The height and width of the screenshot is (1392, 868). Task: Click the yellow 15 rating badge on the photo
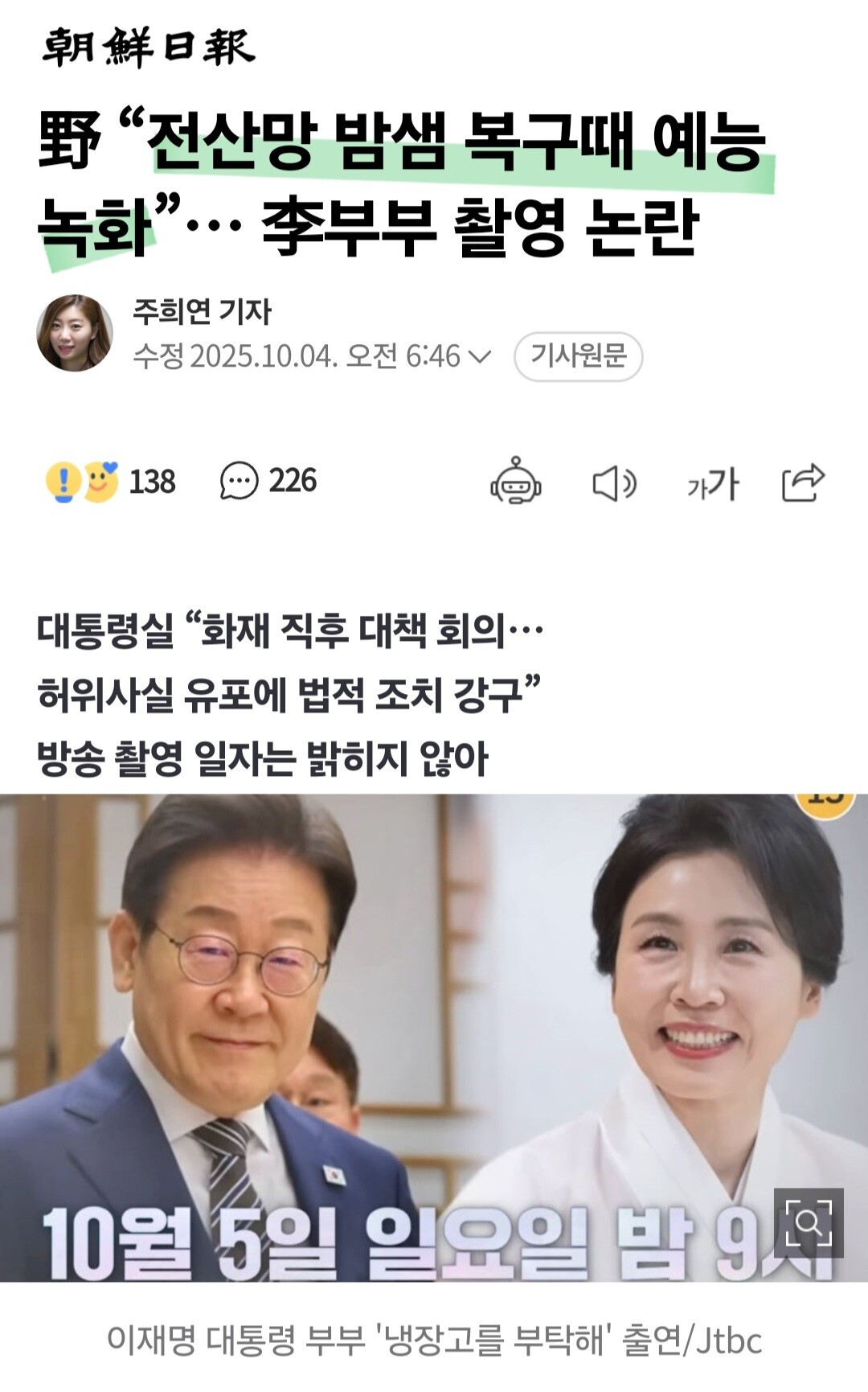[x=825, y=803]
